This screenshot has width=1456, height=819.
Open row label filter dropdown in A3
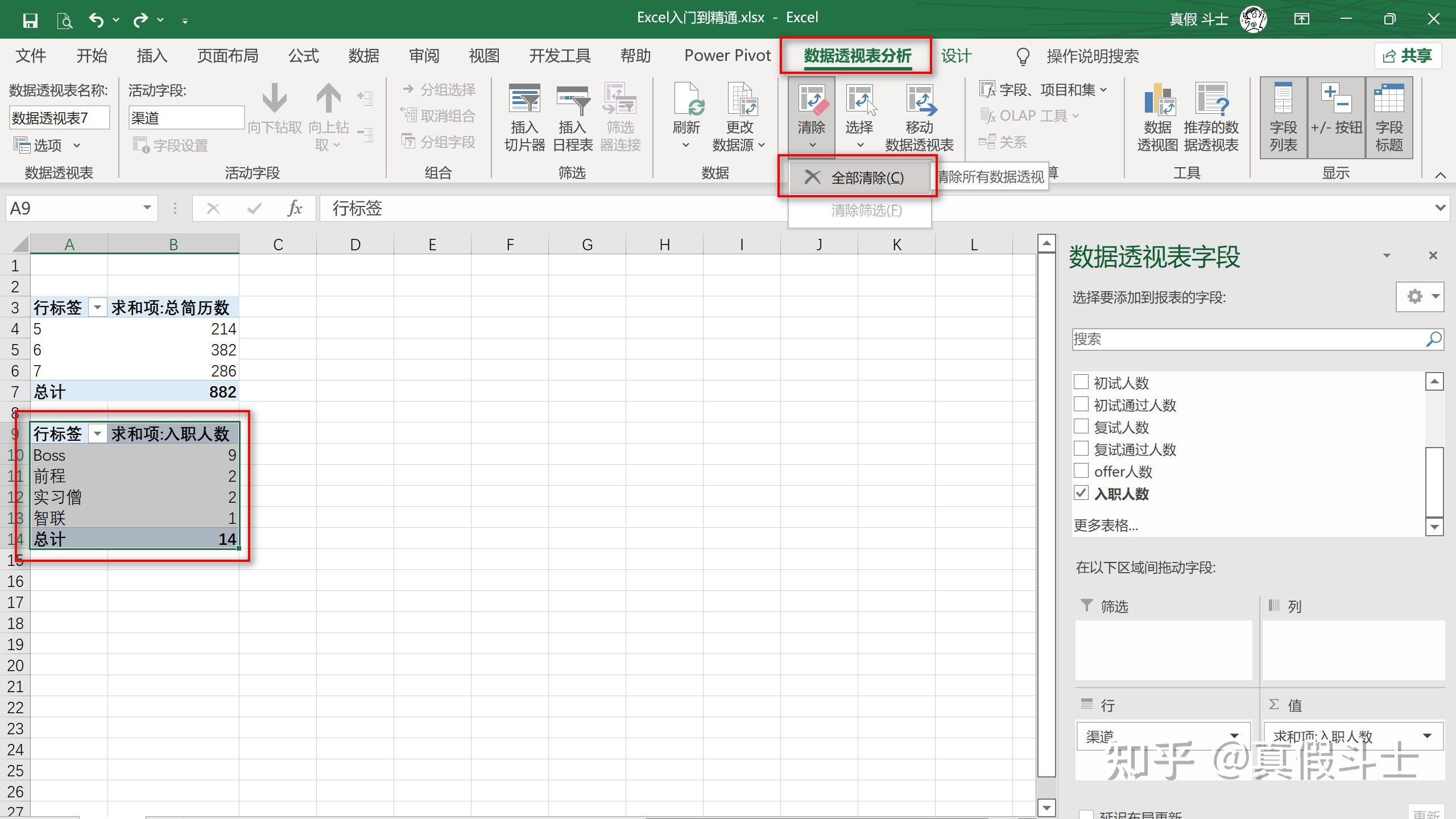point(97,308)
